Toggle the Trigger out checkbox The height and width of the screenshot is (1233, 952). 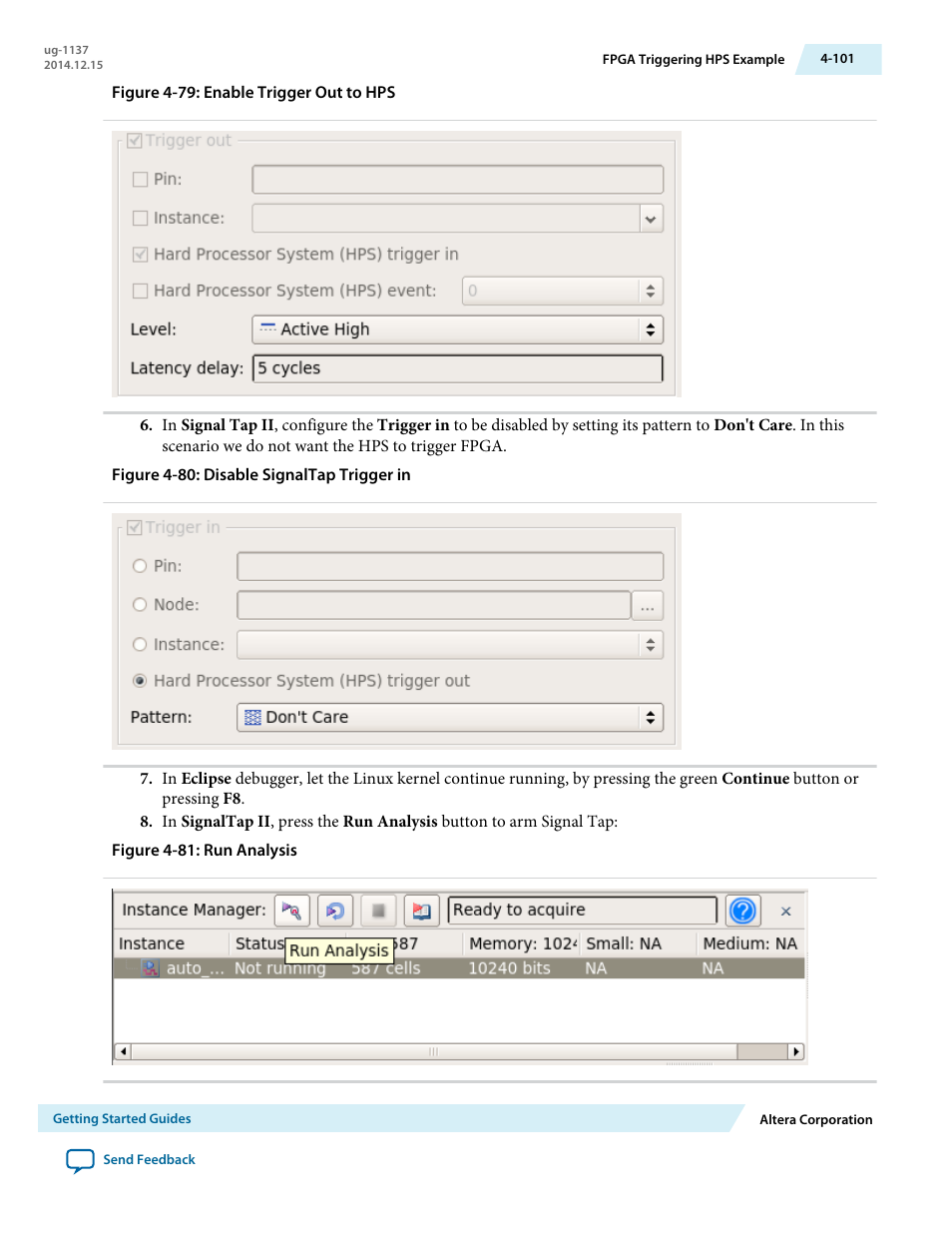(135, 141)
